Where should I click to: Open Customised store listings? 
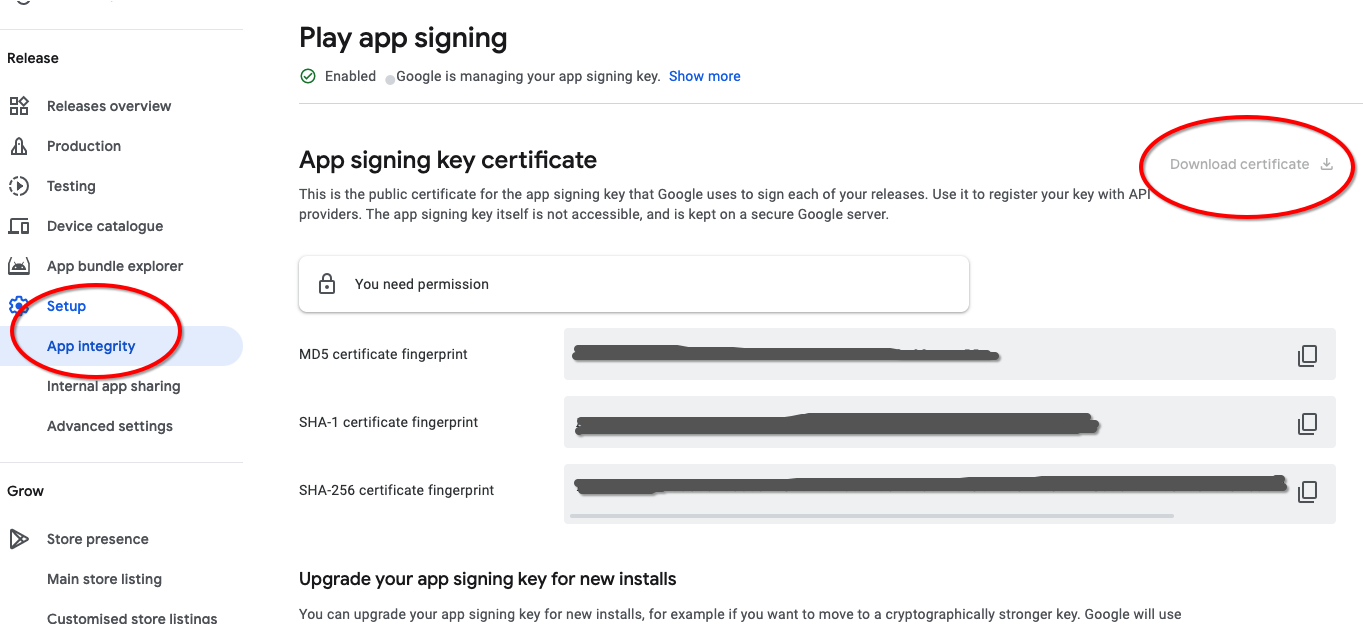[131, 617]
